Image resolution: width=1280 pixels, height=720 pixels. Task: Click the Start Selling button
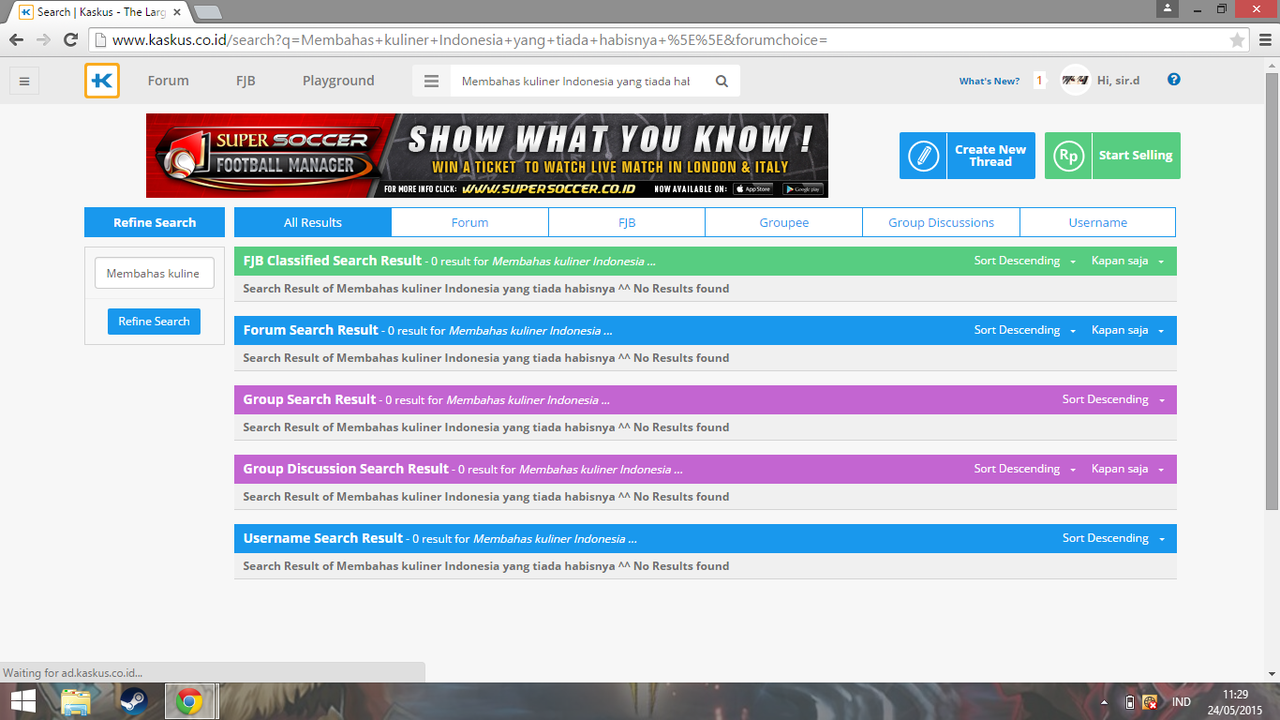(x=1112, y=156)
